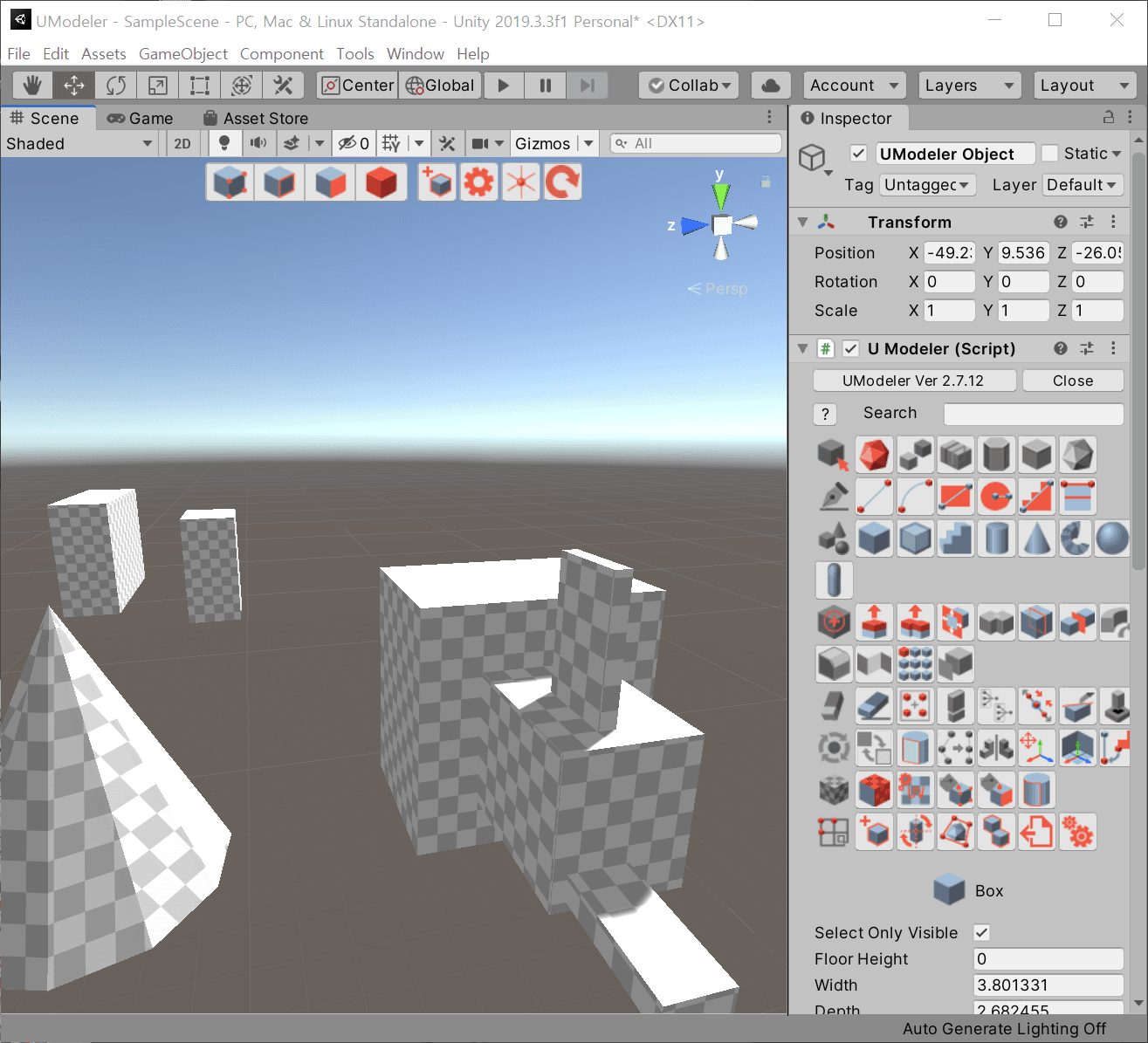Select the Disk drawing tool icon
This screenshot has width=1148, height=1043.
(996, 497)
